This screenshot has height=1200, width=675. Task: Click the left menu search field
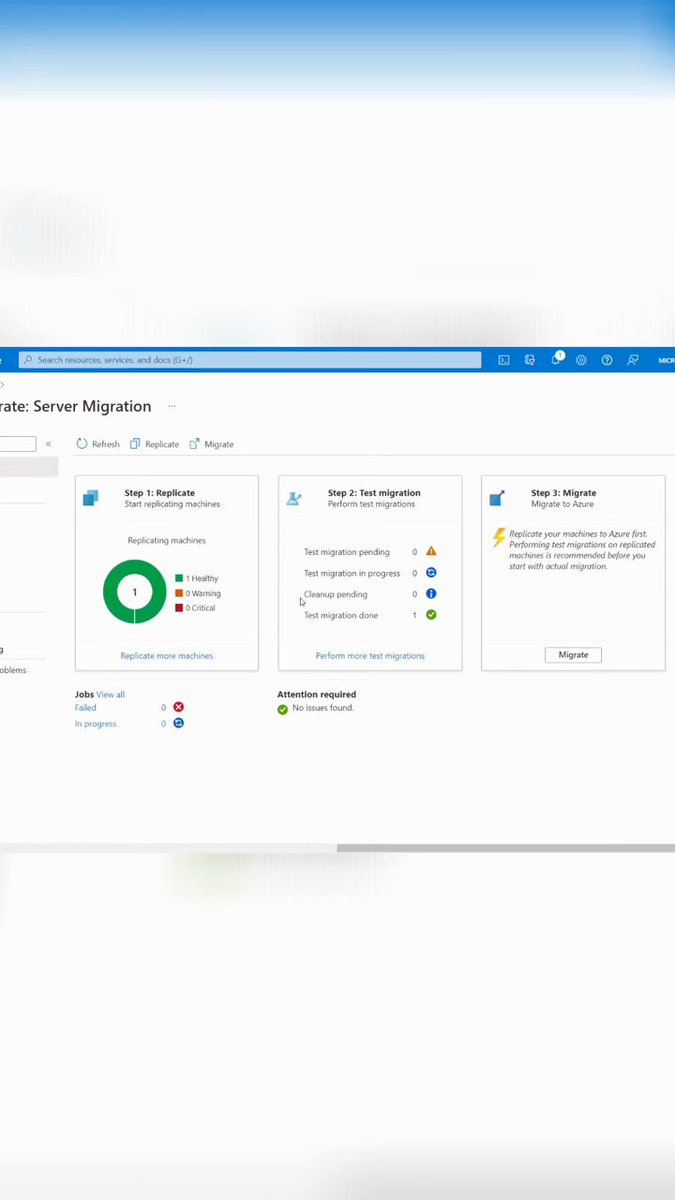coord(18,444)
